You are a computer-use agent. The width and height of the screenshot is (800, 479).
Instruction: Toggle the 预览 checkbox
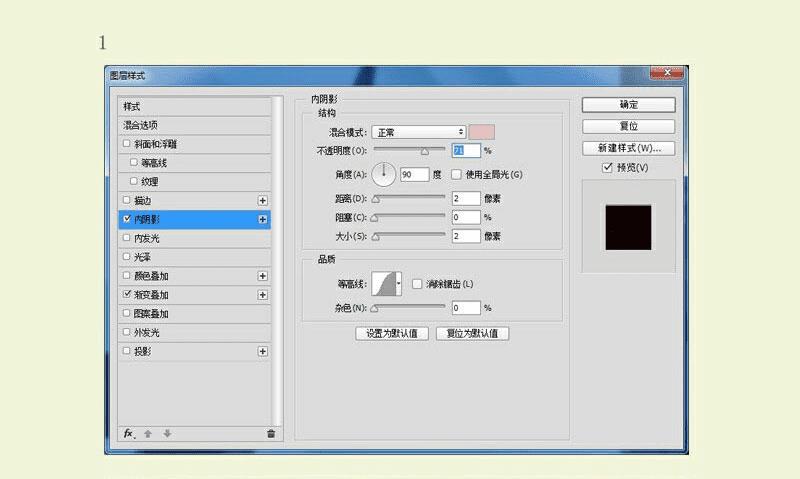(607, 167)
